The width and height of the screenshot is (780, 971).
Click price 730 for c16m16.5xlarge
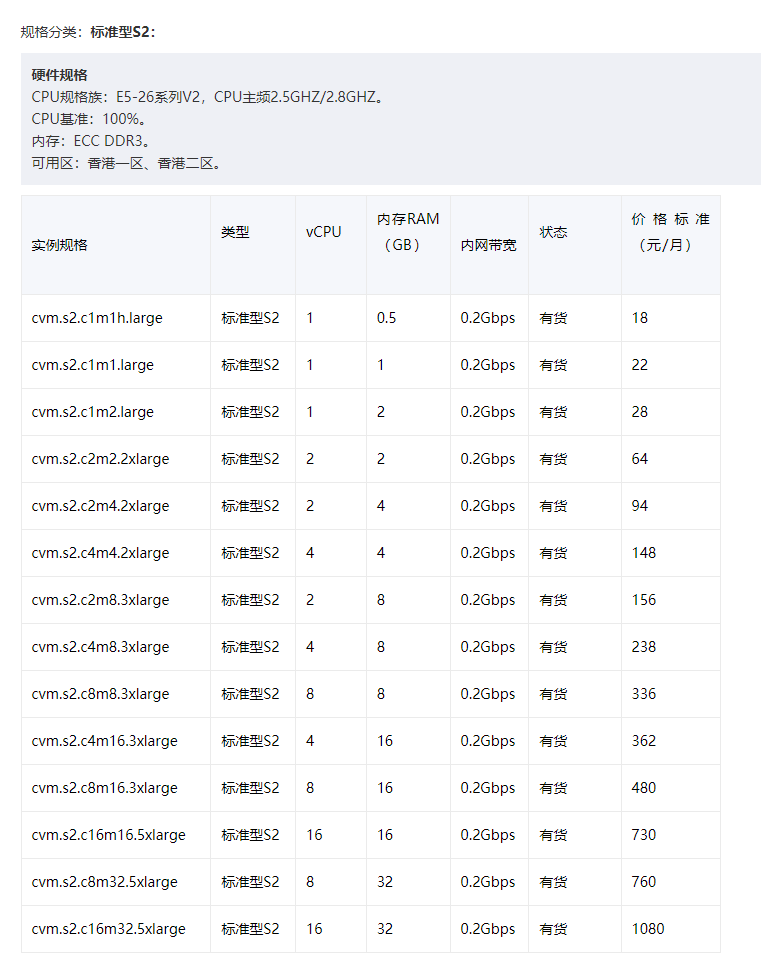click(644, 836)
